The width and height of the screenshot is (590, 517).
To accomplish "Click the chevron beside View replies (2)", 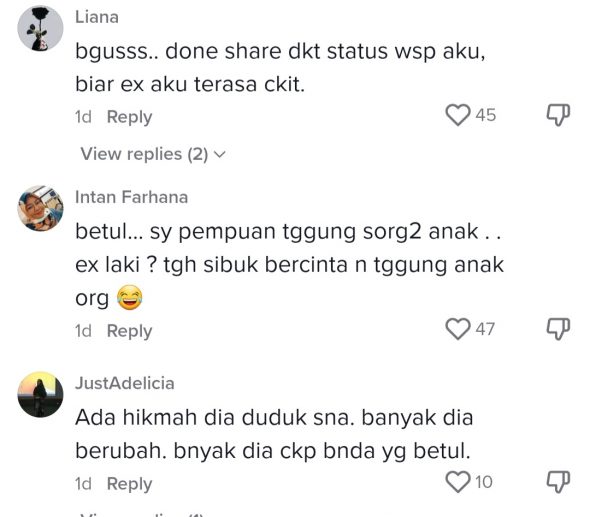I will click(x=219, y=154).
